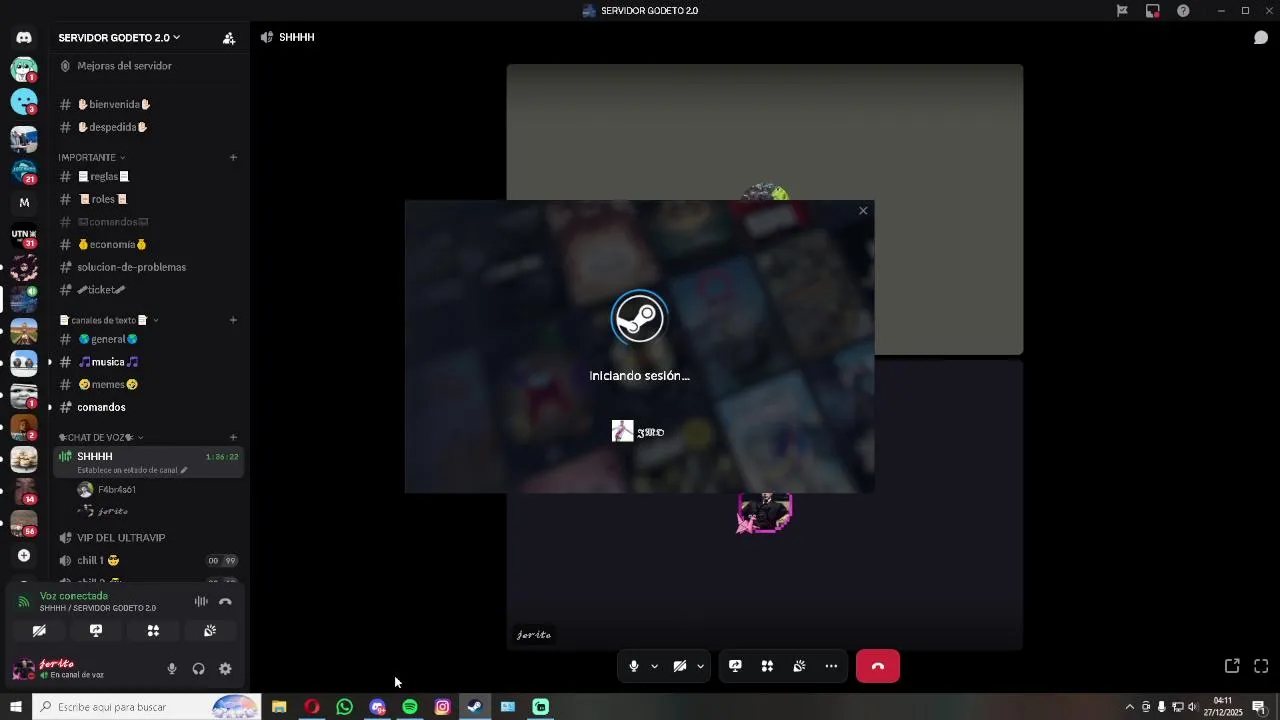Turn on camera in voice panel

coord(39,631)
